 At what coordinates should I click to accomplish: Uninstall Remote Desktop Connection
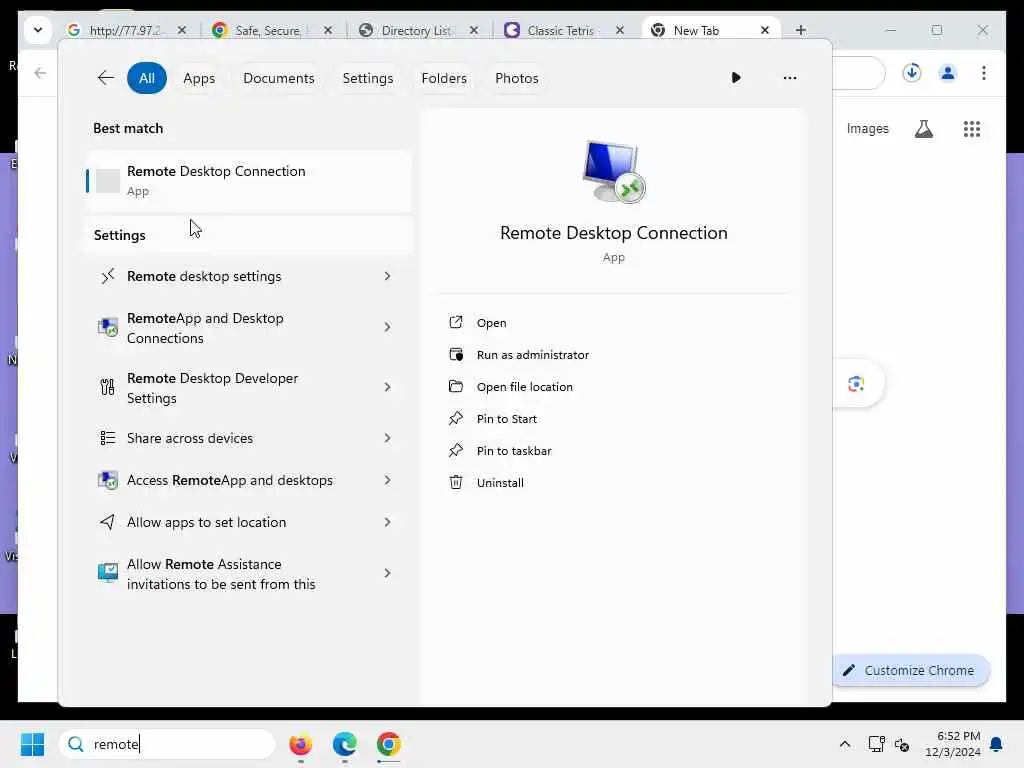[x=500, y=483]
